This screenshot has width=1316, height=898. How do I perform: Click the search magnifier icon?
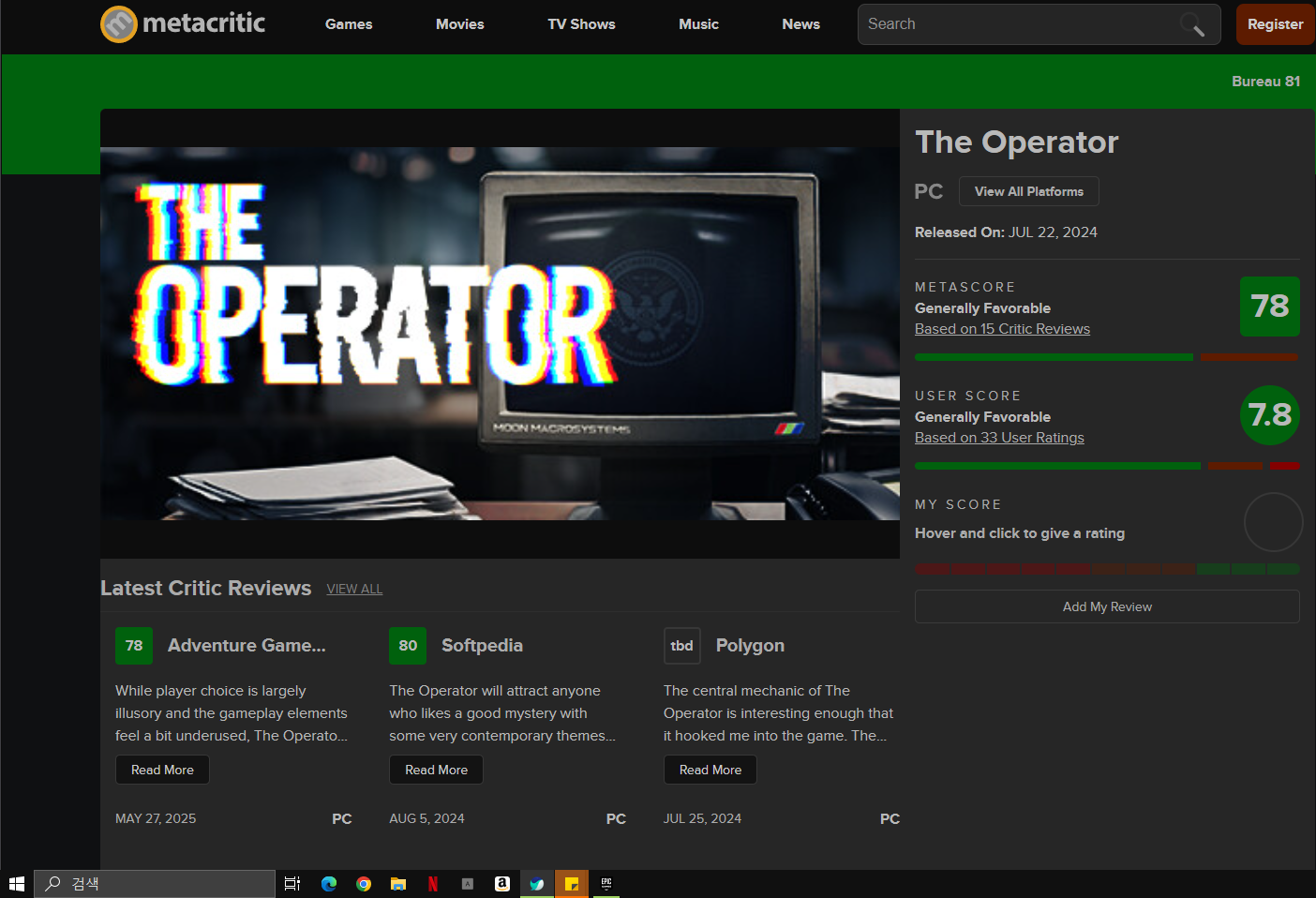click(1192, 24)
